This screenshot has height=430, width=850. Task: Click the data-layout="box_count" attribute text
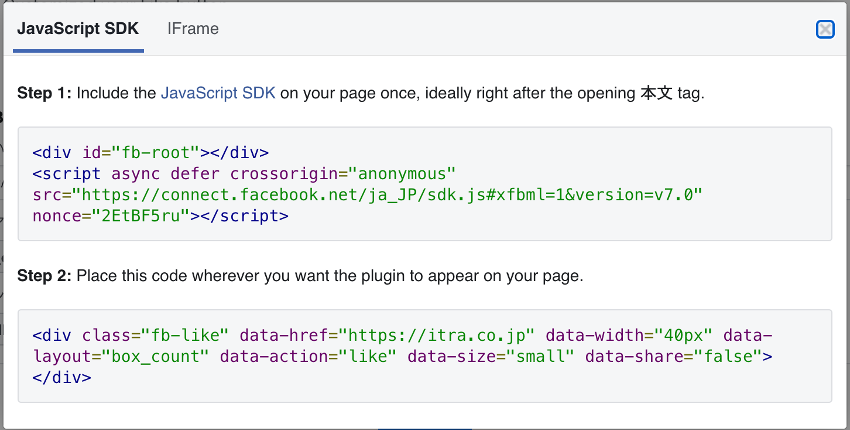tap(121, 356)
